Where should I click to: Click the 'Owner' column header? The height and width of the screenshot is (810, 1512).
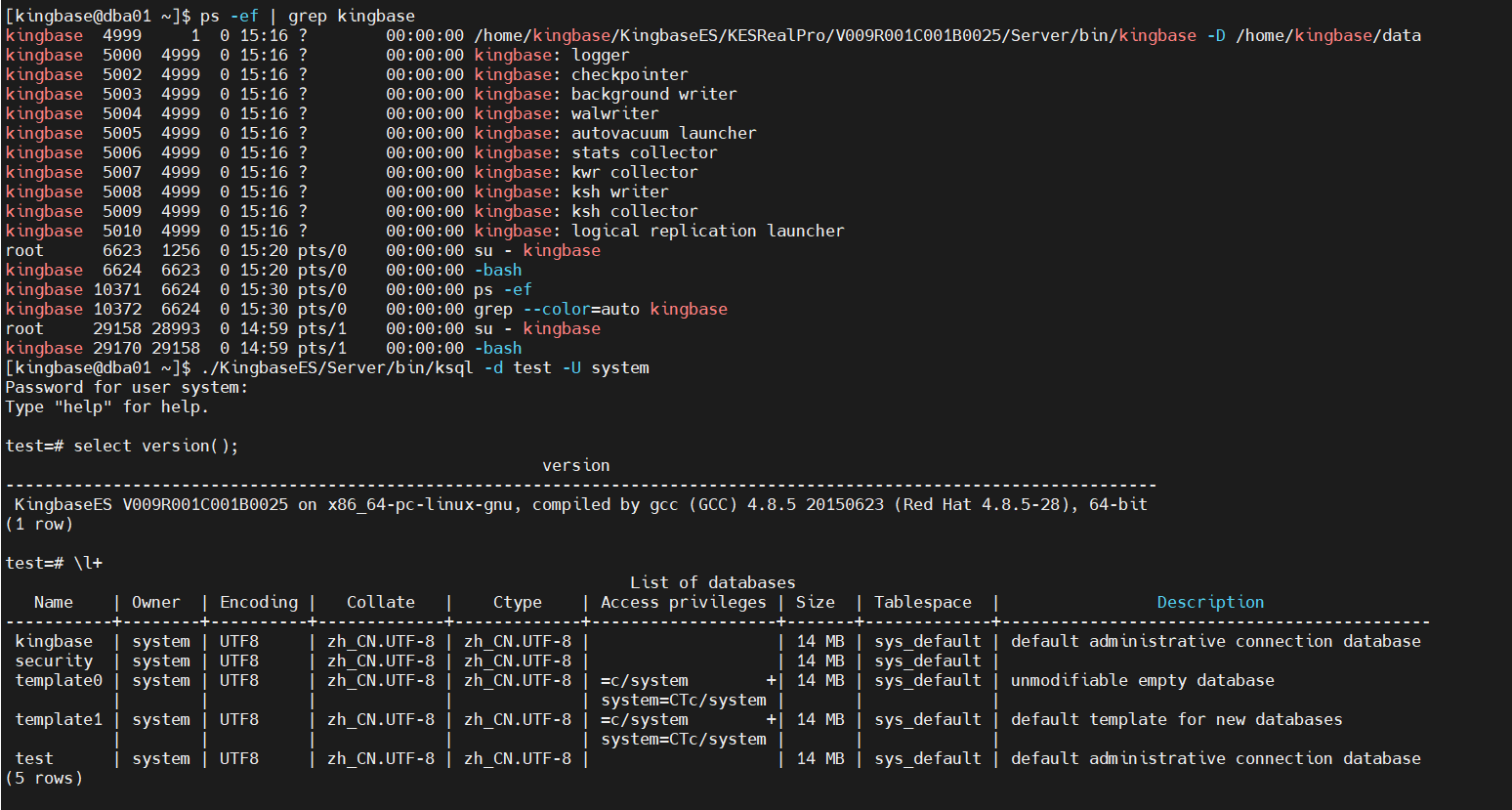pos(156,602)
